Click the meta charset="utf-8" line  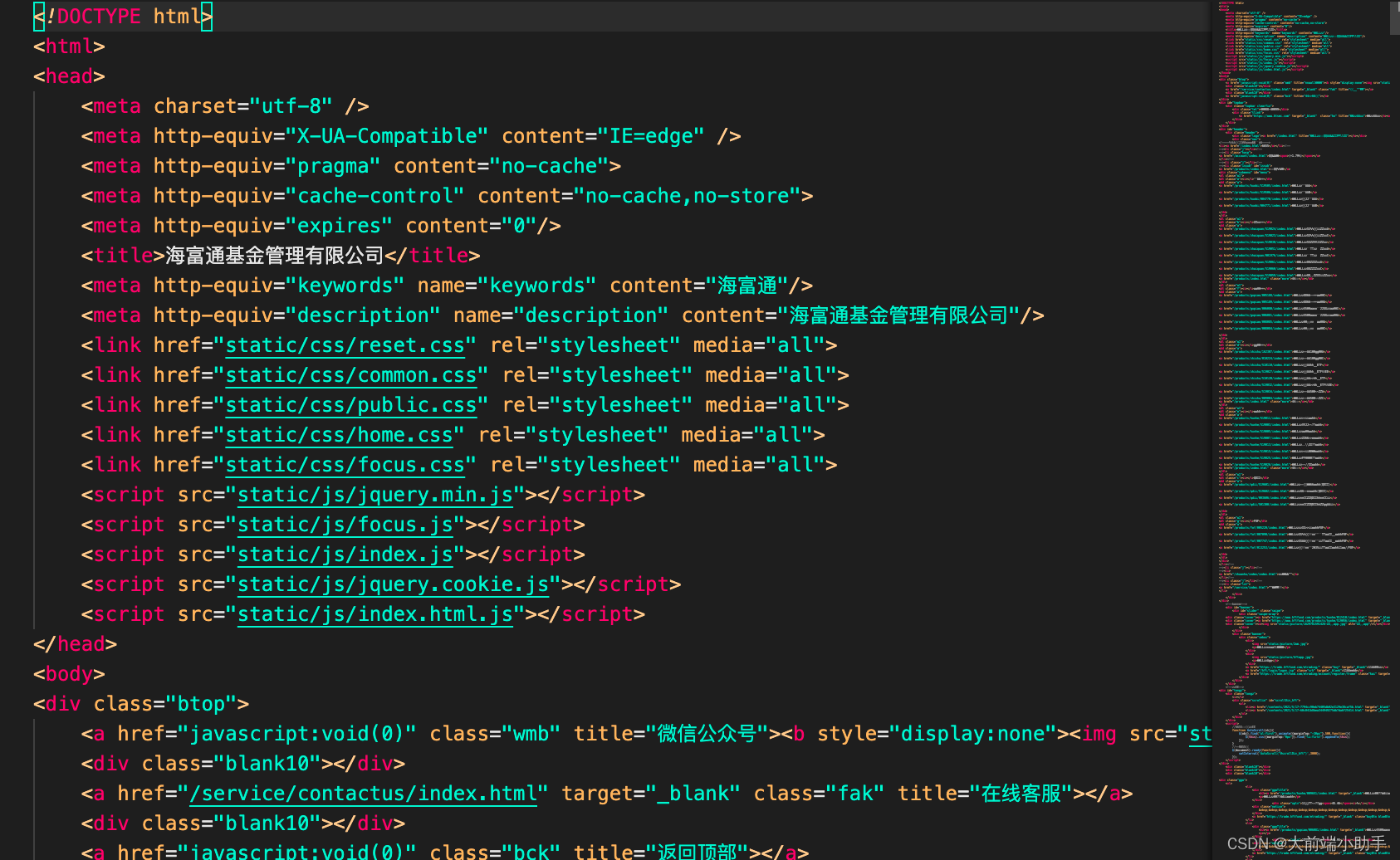[x=225, y=106]
